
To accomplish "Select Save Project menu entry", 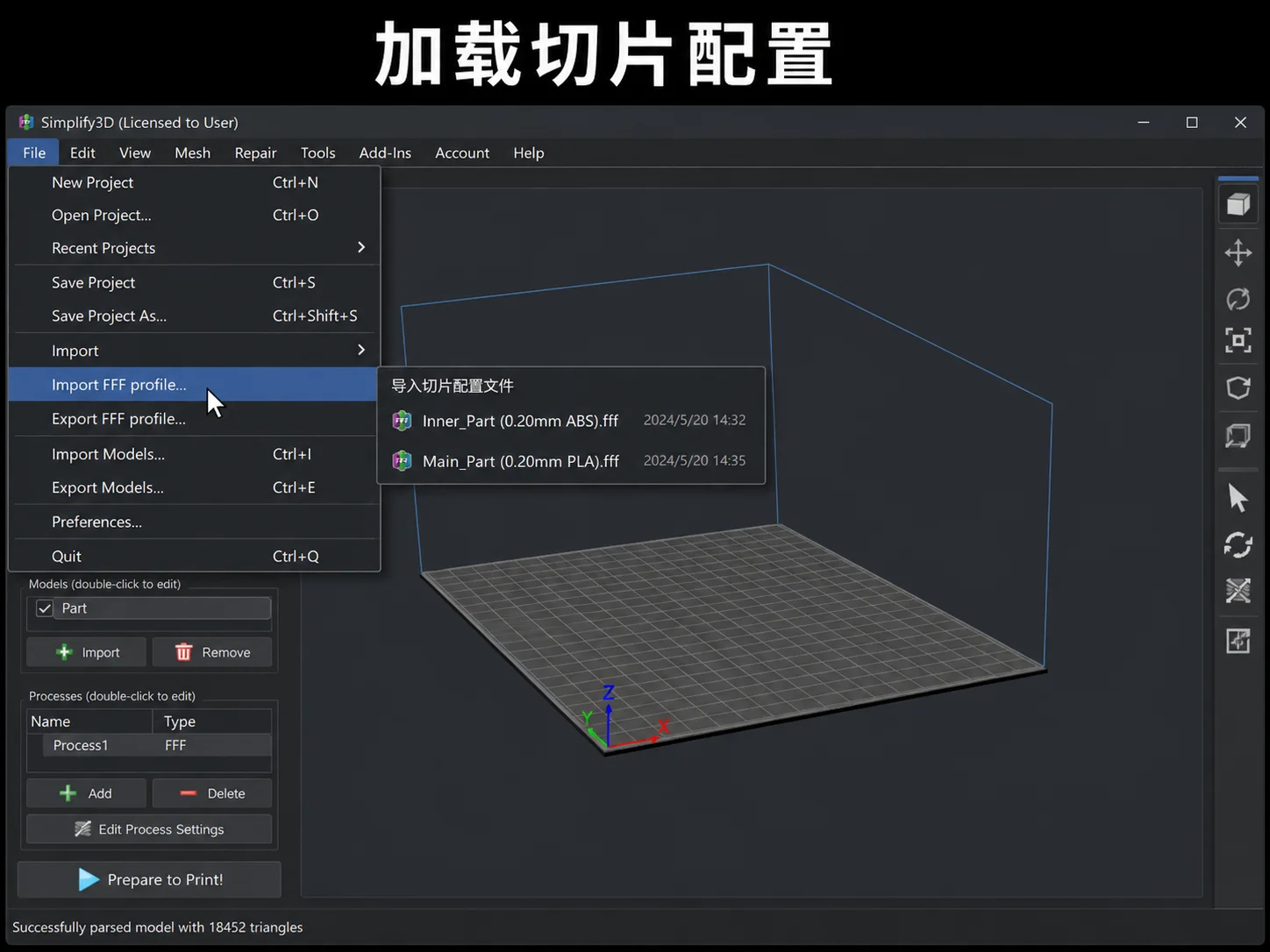I will click(194, 282).
